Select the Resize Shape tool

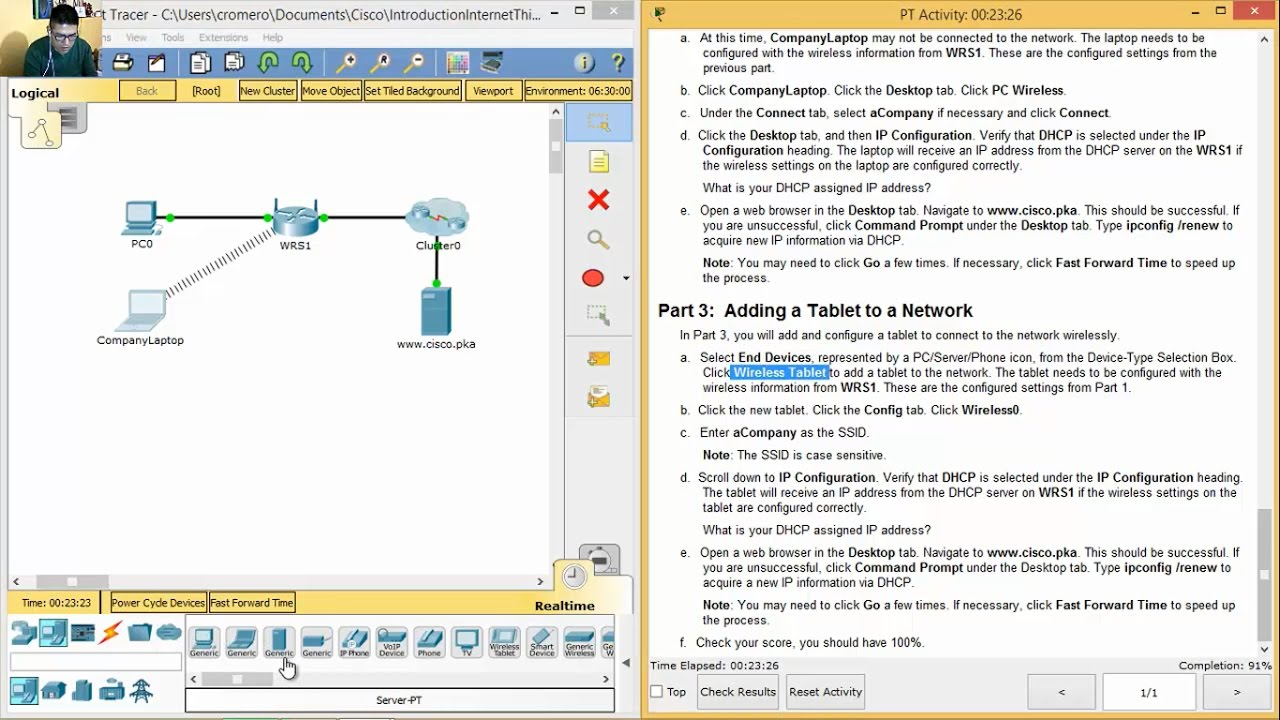point(598,315)
